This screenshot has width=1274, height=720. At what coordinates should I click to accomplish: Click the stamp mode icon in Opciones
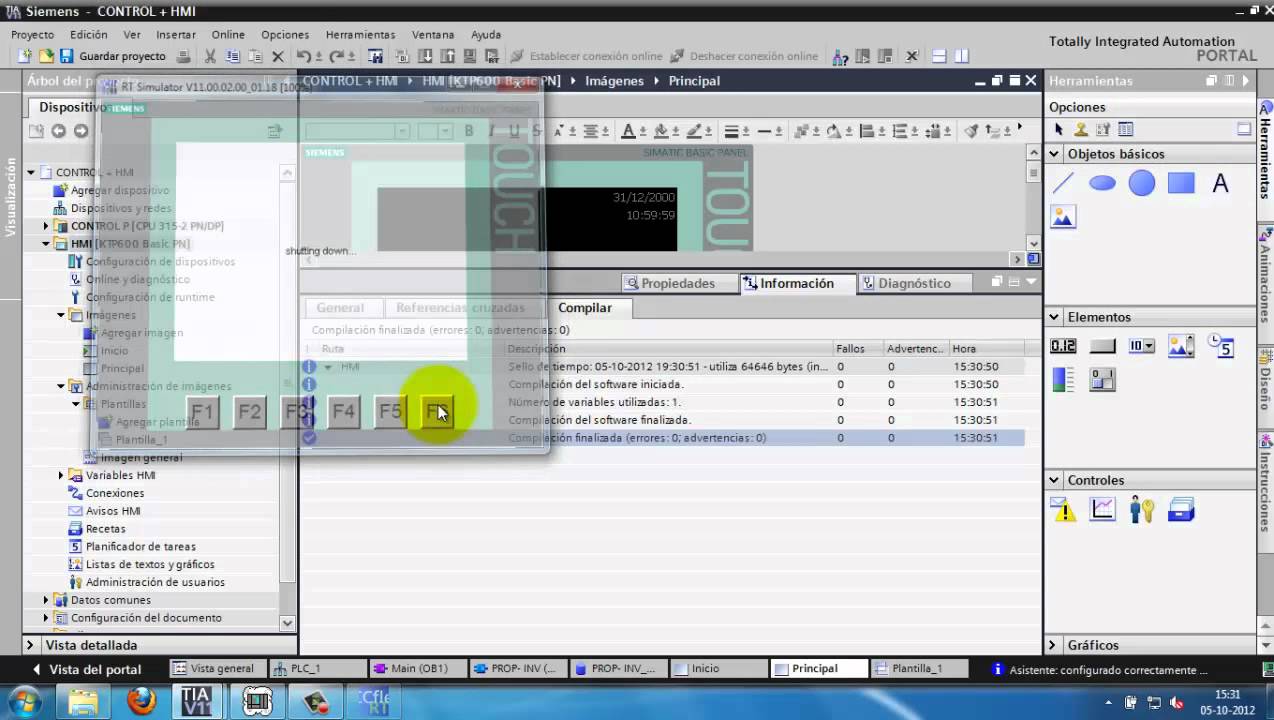(x=1081, y=130)
